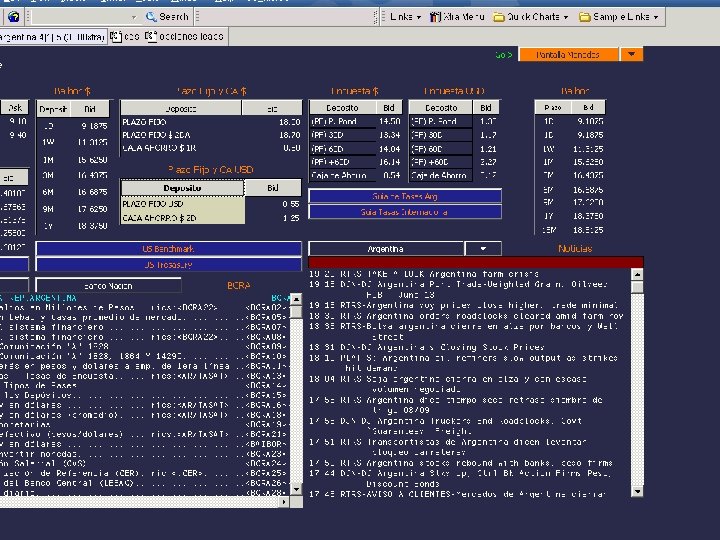Click the Deposit header in the Baibor $ table

(x=53, y=109)
